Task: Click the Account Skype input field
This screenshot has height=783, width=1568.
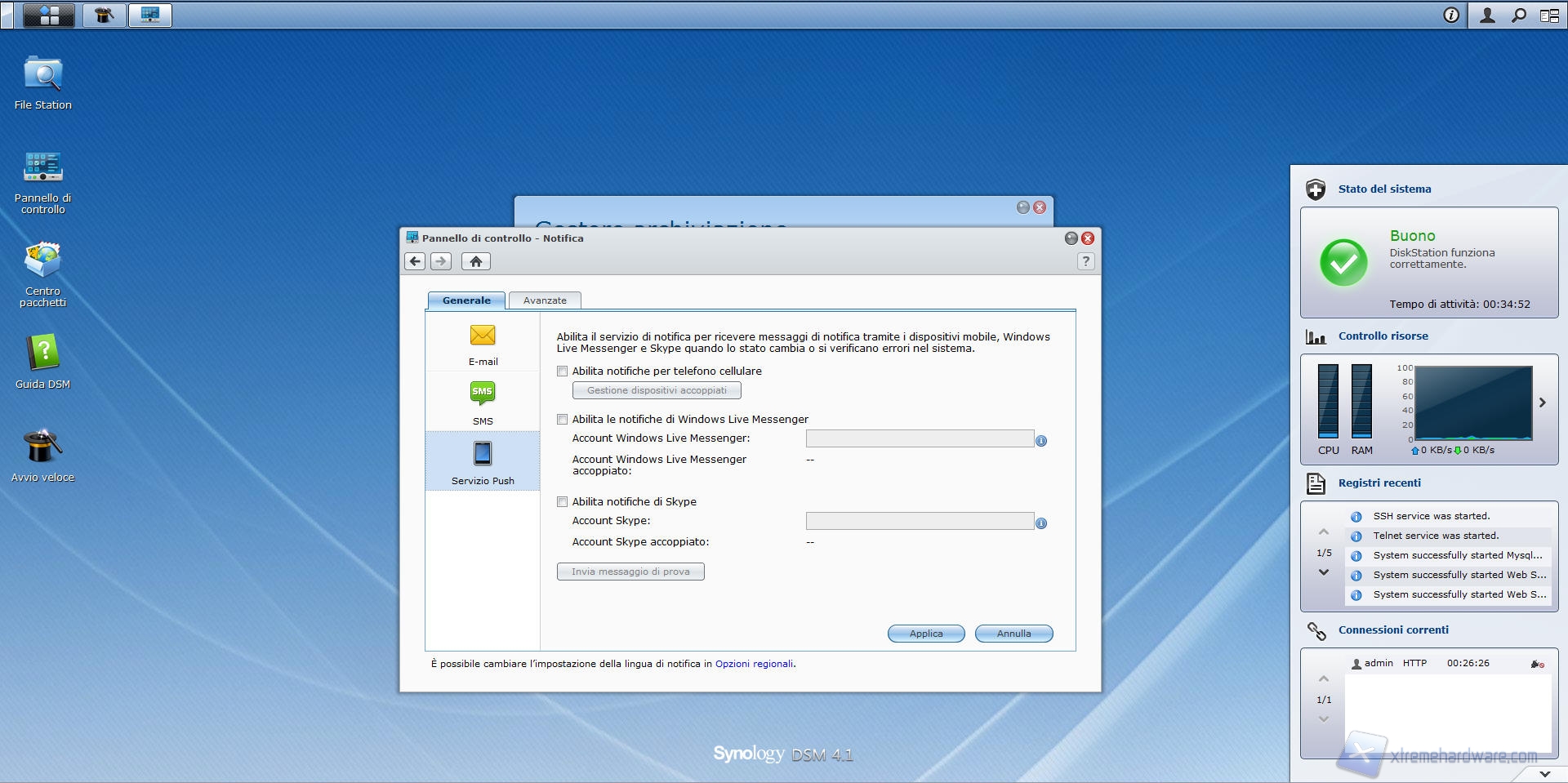Action: click(920, 521)
